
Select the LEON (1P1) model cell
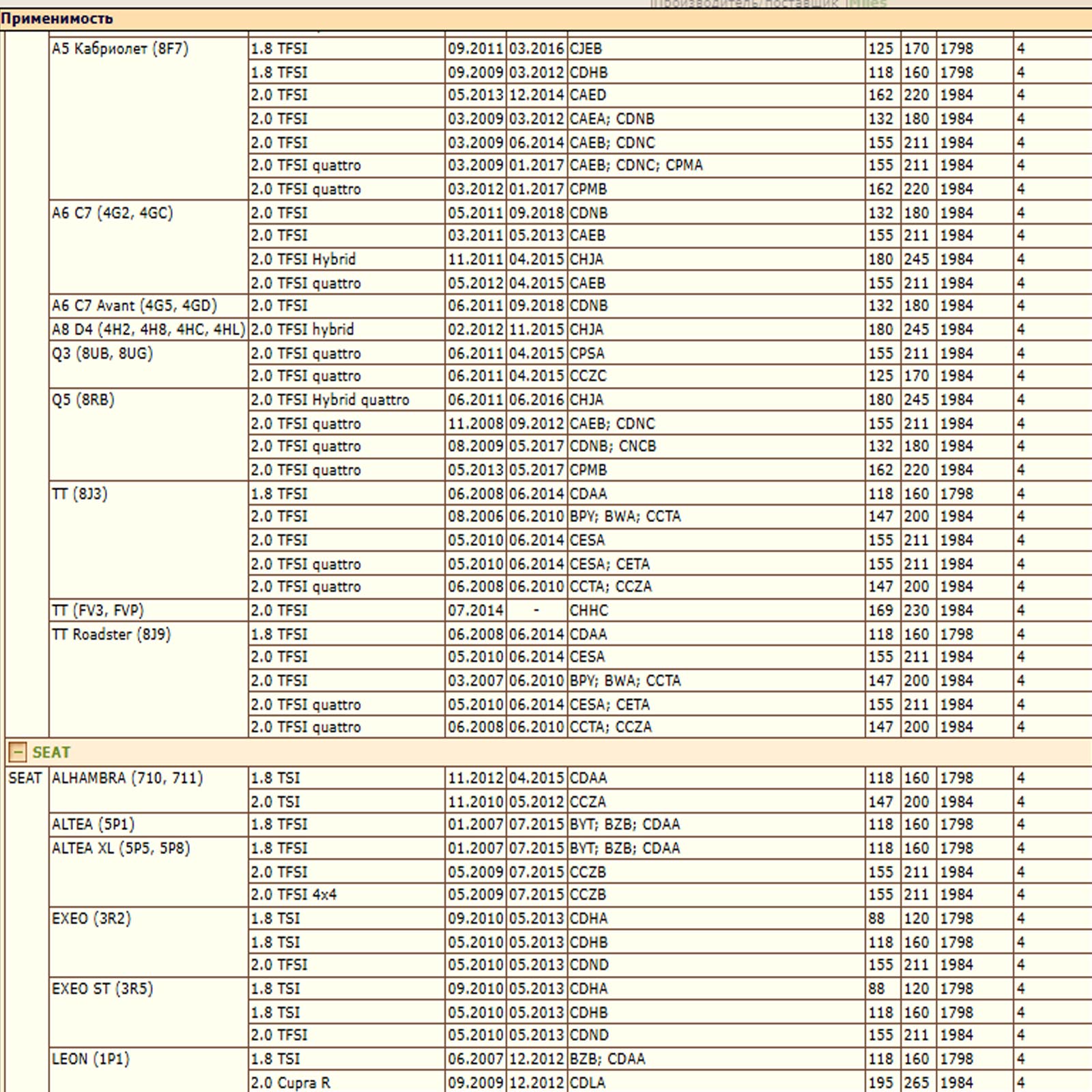click(x=91, y=1059)
